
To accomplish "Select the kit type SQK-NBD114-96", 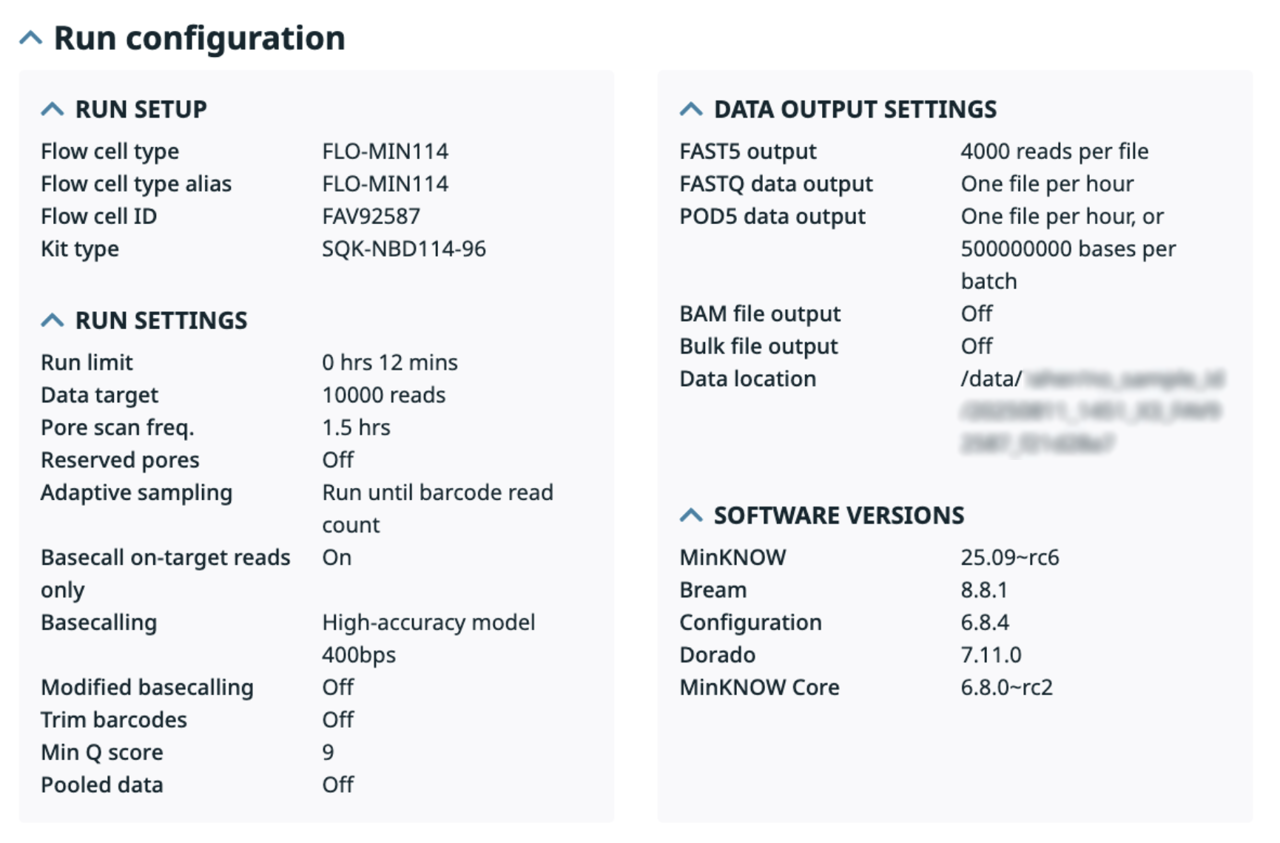I will pyautogui.click(x=403, y=248).
